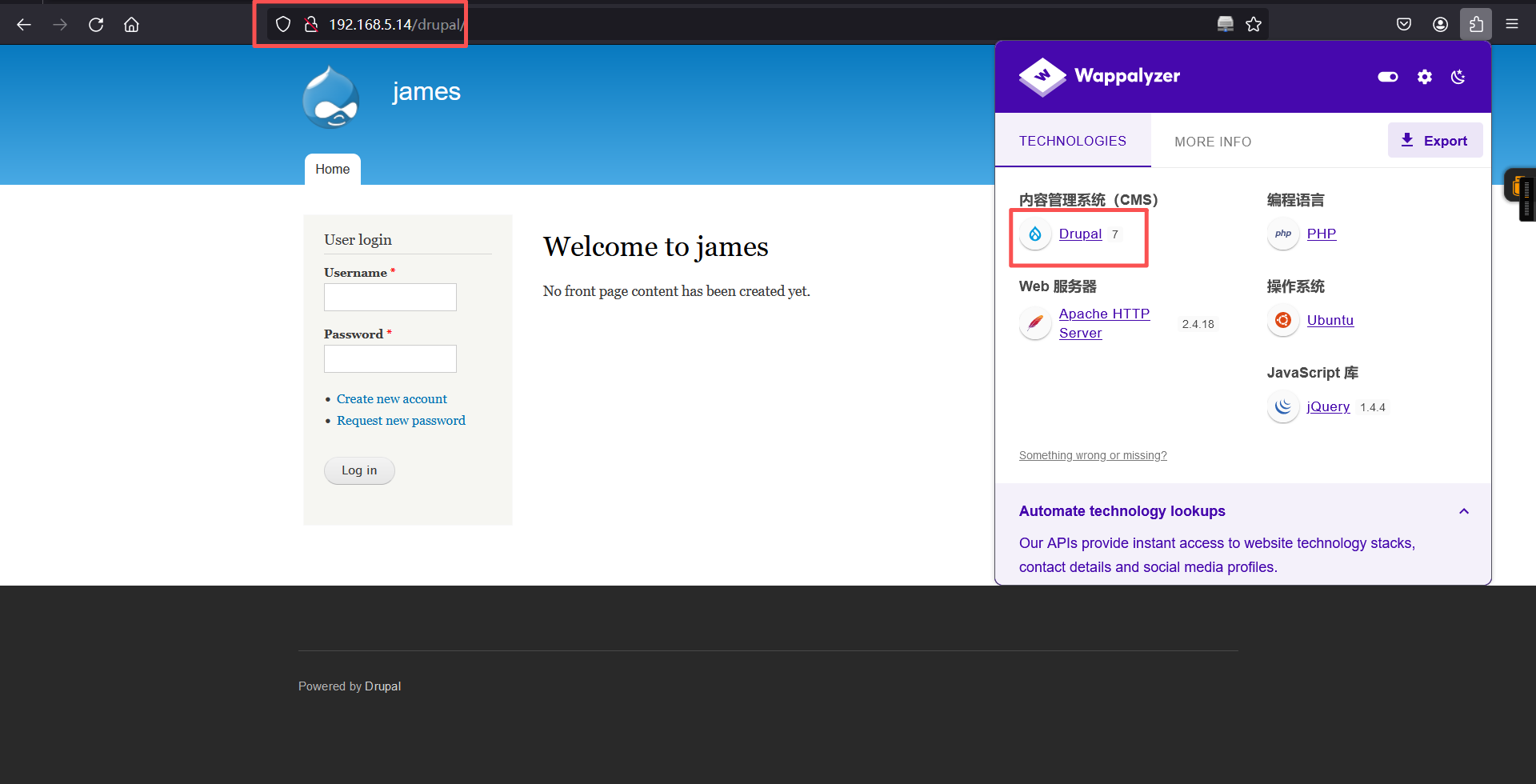Open the Create new account link
Image resolution: width=1536 pixels, height=784 pixels.
pyautogui.click(x=392, y=398)
